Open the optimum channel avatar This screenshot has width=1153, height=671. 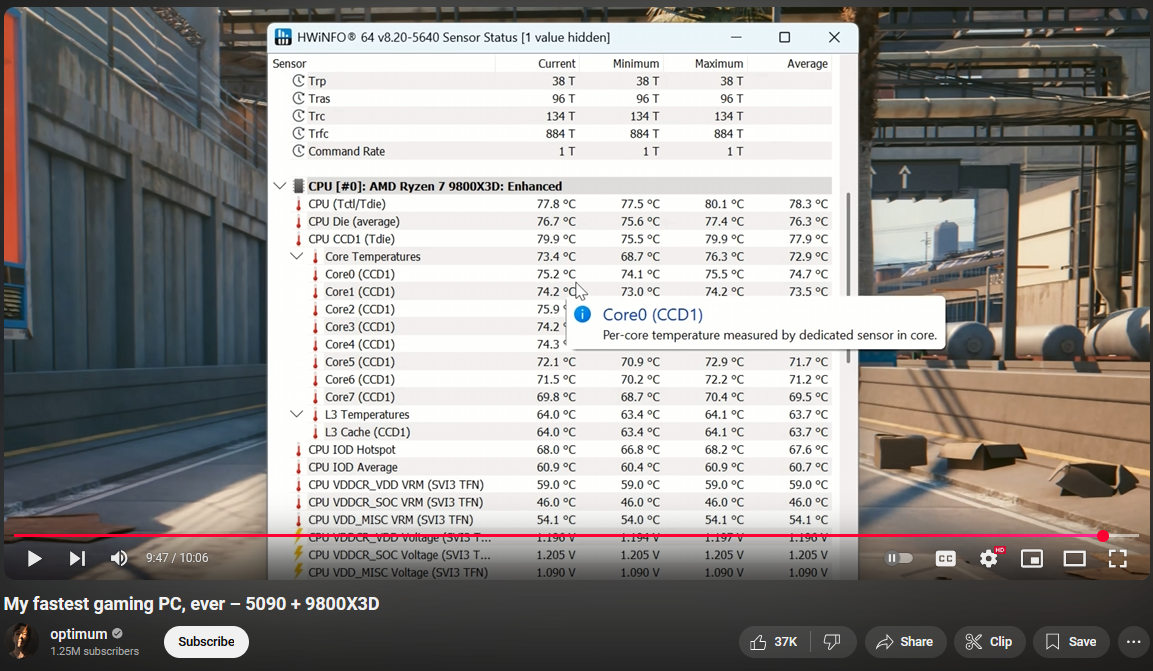(22, 642)
